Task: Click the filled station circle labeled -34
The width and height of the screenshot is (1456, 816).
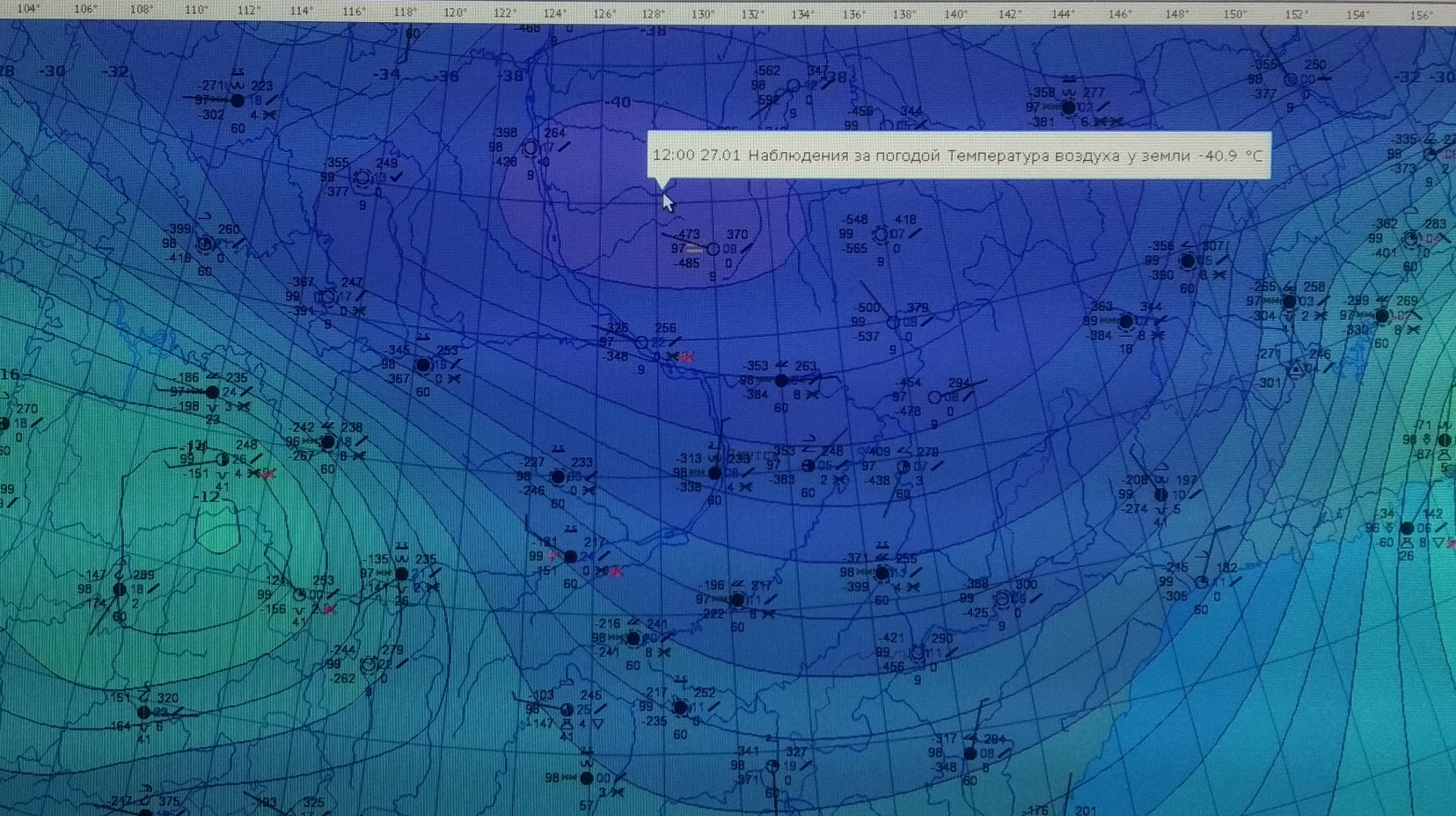Action: 1407,528
